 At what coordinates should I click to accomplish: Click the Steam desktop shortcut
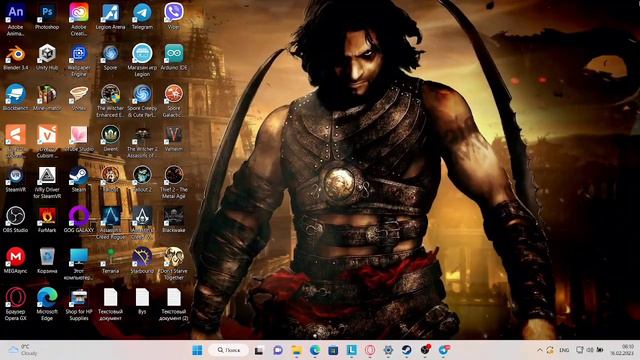click(79, 179)
